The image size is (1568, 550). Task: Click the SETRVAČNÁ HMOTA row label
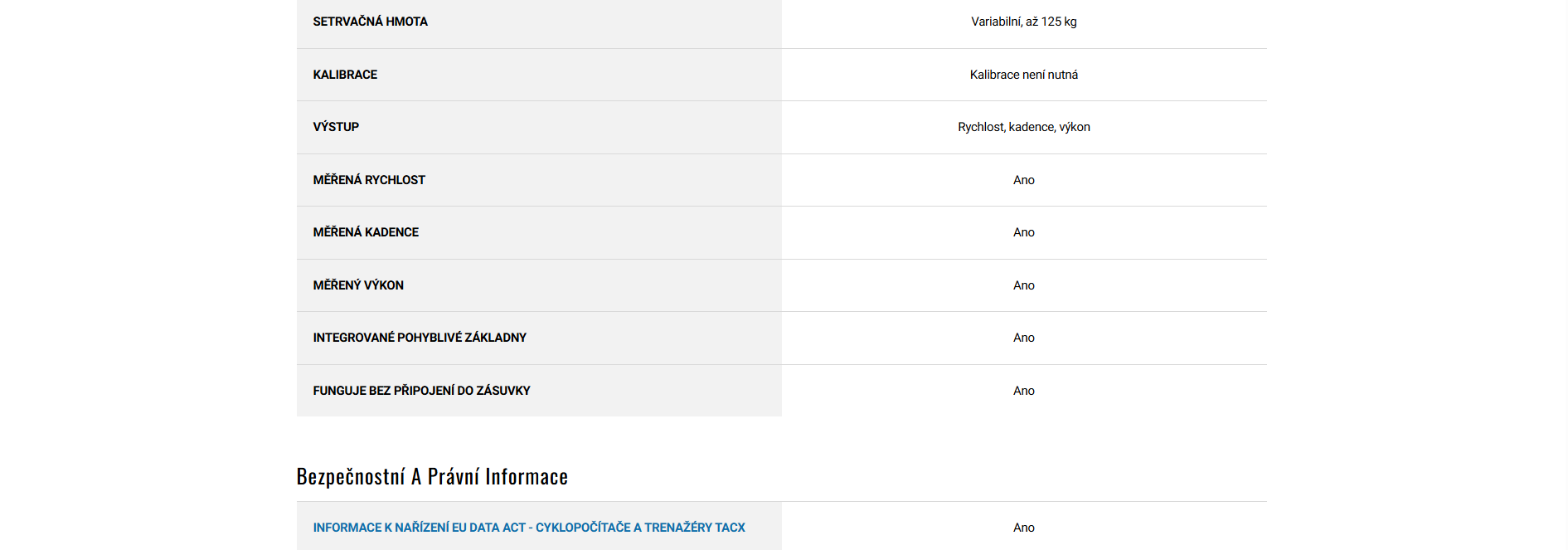tap(370, 22)
